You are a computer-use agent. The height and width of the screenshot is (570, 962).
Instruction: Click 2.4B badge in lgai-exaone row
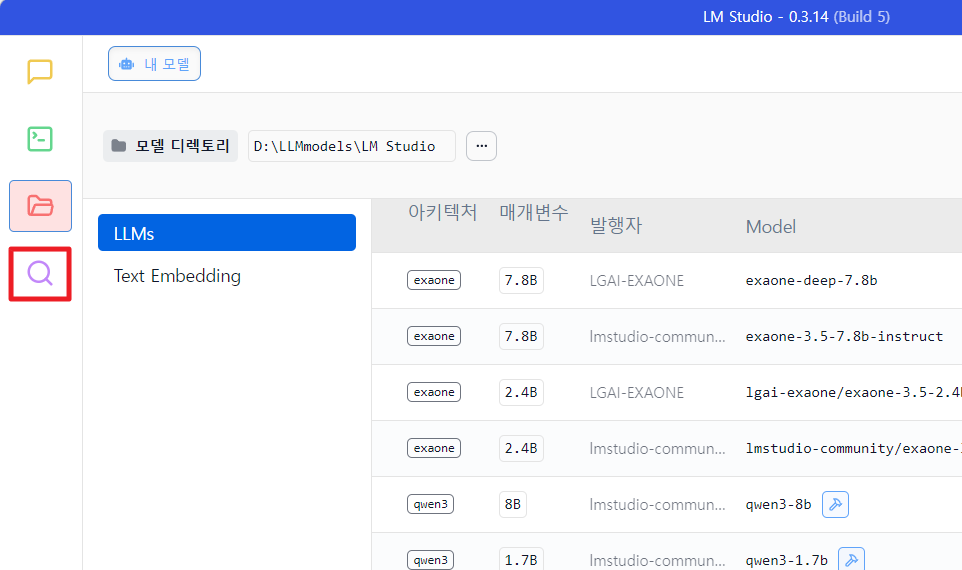point(521,392)
